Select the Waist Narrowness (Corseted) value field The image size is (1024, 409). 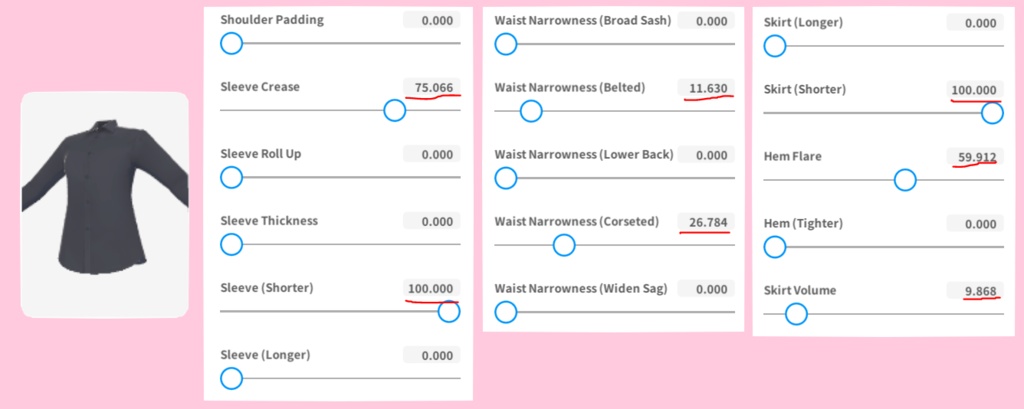(706, 221)
